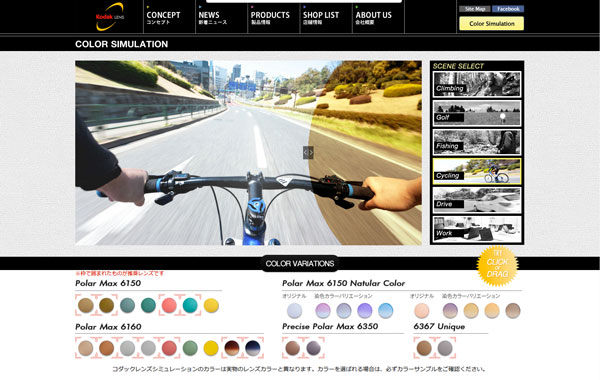Image resolution: width=600 pixels, height=380 pixels.
Task: Click the SCENE SELECT heading
Action: pyautogui.click(x=458, y=66)
